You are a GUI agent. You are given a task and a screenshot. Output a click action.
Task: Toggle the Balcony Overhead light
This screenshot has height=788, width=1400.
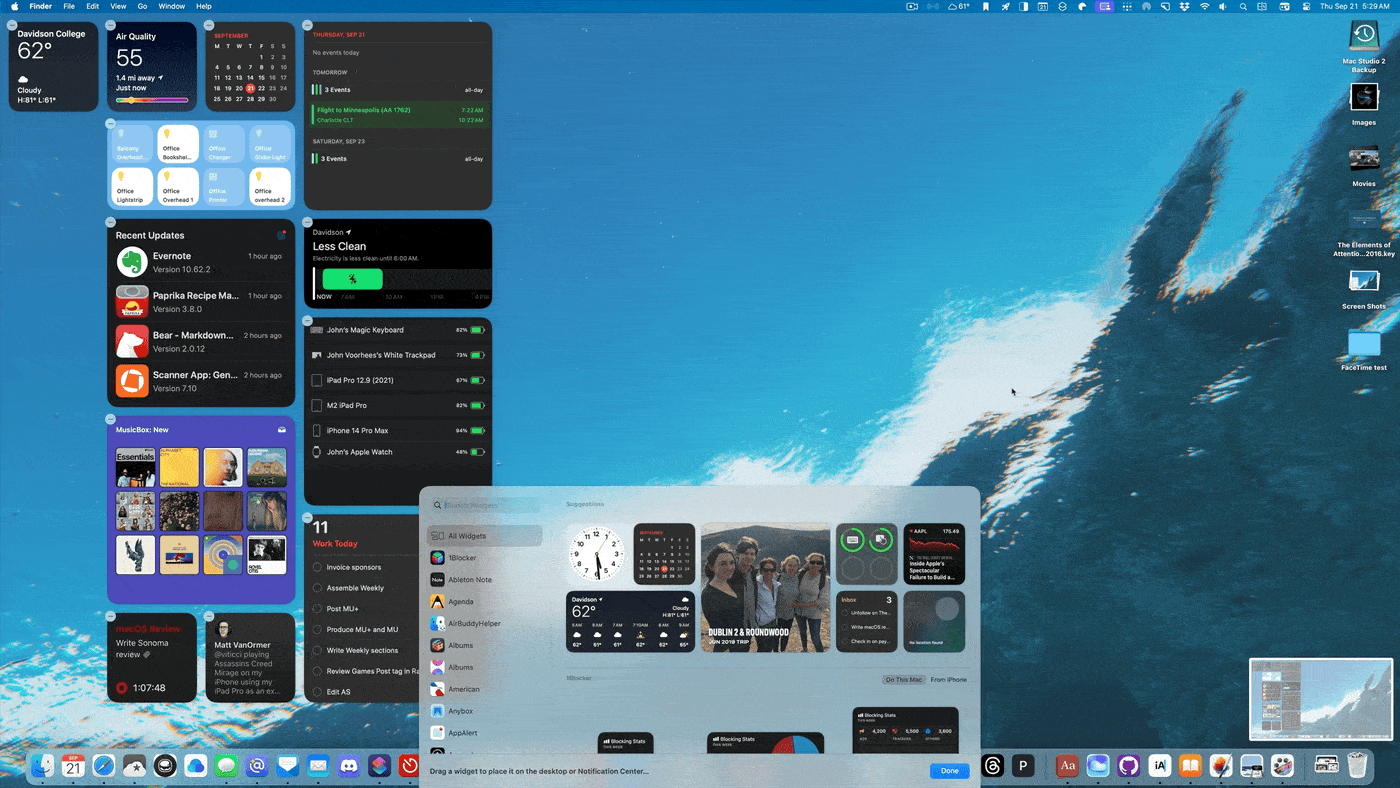click(x=132, y=144)
